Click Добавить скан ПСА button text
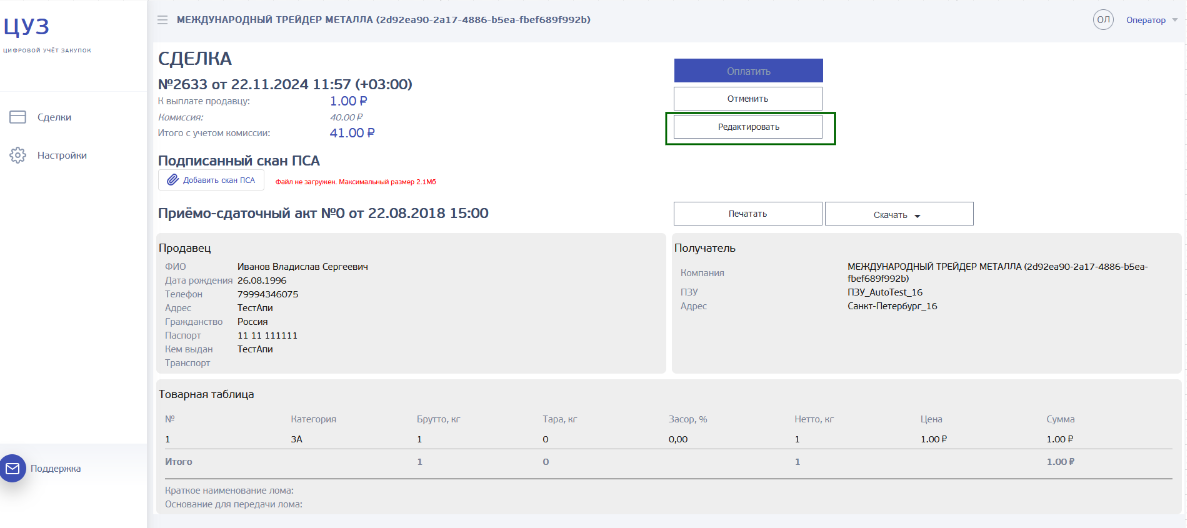1187x528 pixels. (218, 180)
